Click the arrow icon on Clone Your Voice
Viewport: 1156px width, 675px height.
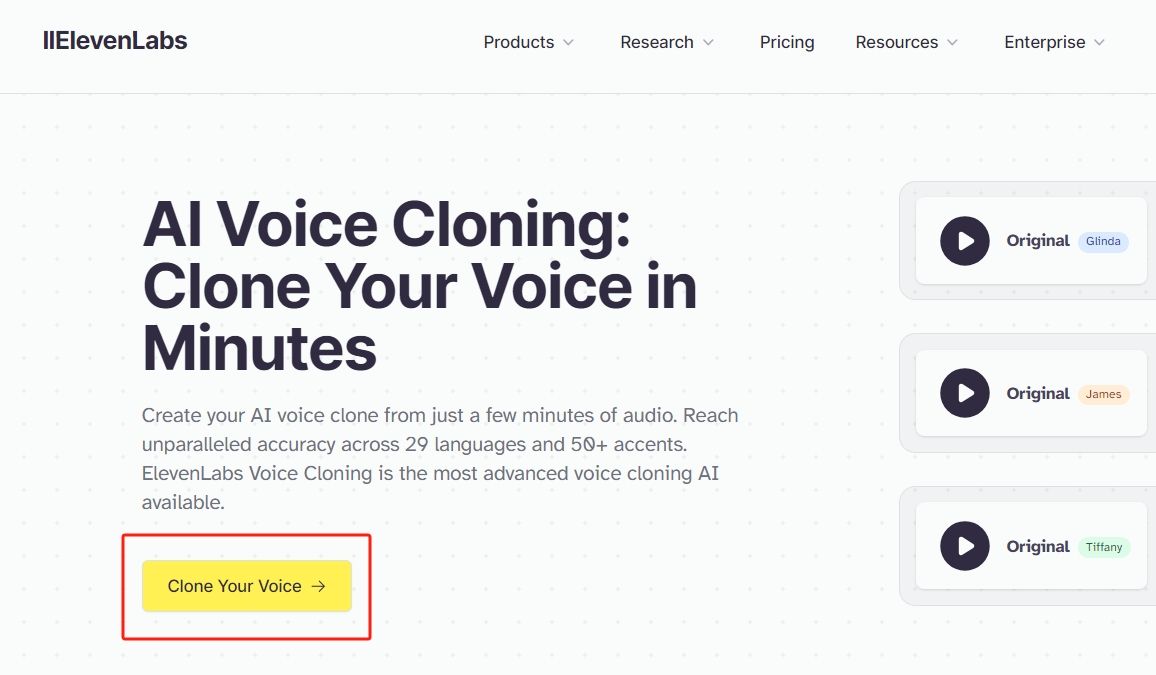pos(319,587)
